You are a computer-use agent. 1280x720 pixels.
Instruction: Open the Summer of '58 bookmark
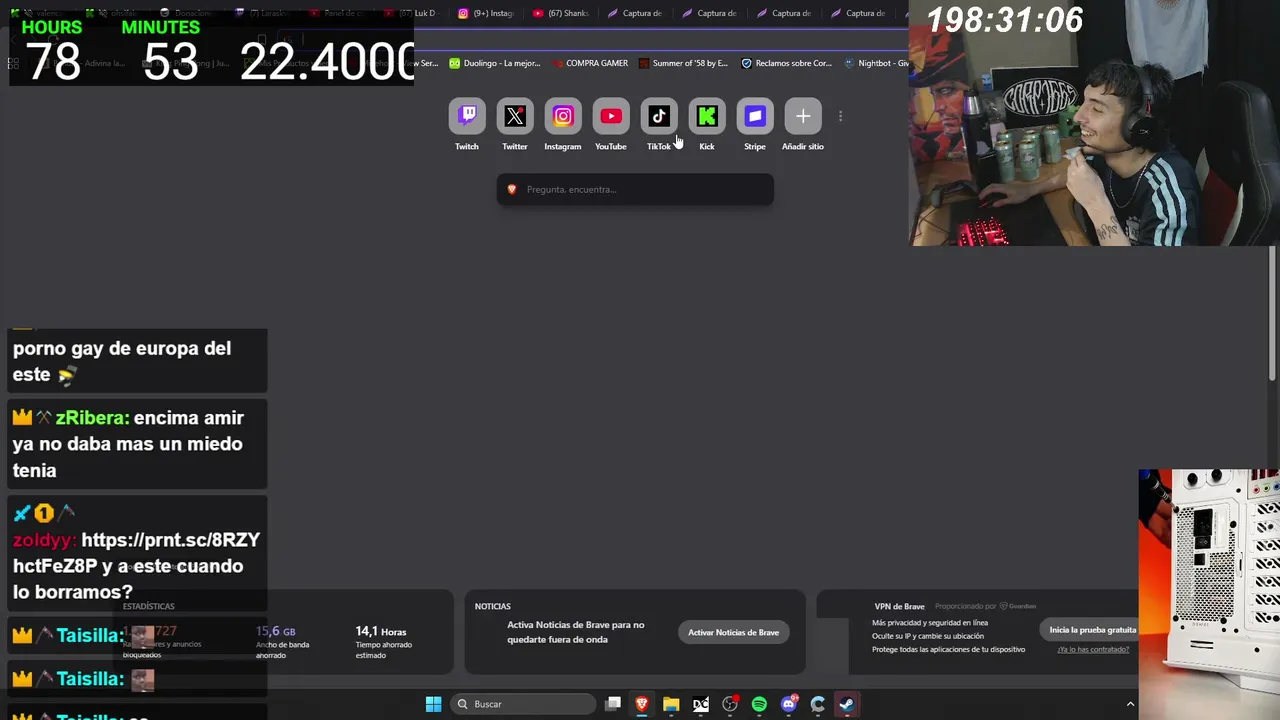[x=683, y=63]
